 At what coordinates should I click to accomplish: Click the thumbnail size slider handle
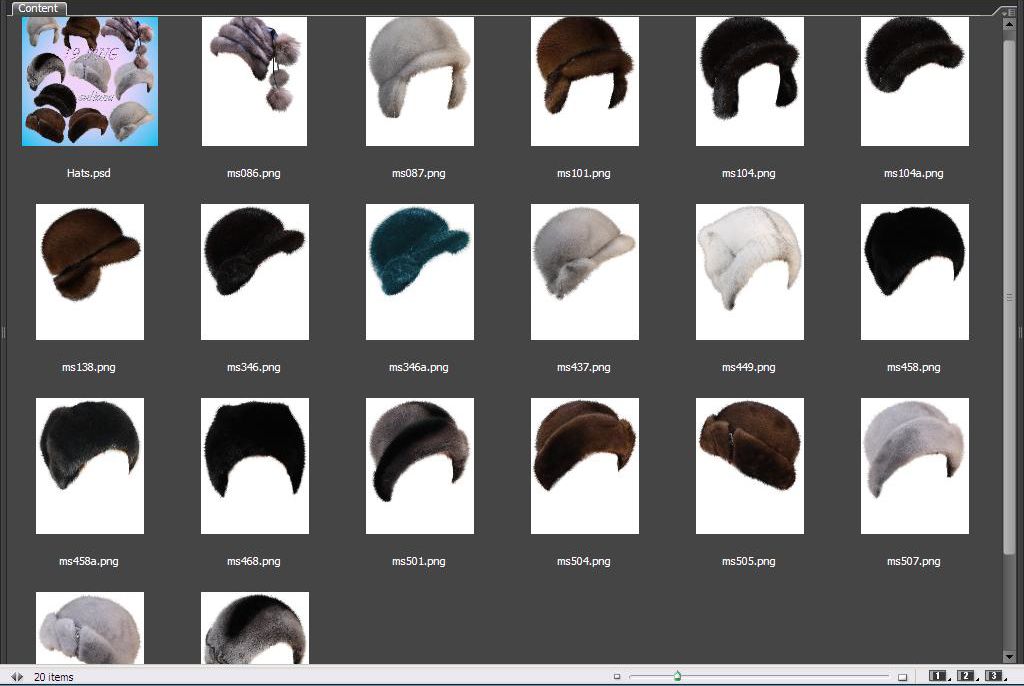(677, 676)
